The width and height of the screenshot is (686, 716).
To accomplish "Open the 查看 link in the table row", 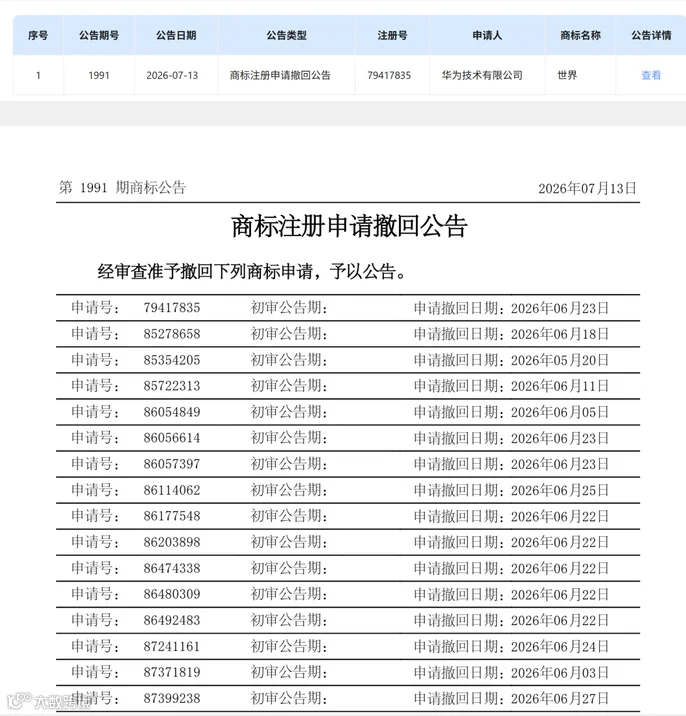I will pyautogui.click(x=651, y=75).
